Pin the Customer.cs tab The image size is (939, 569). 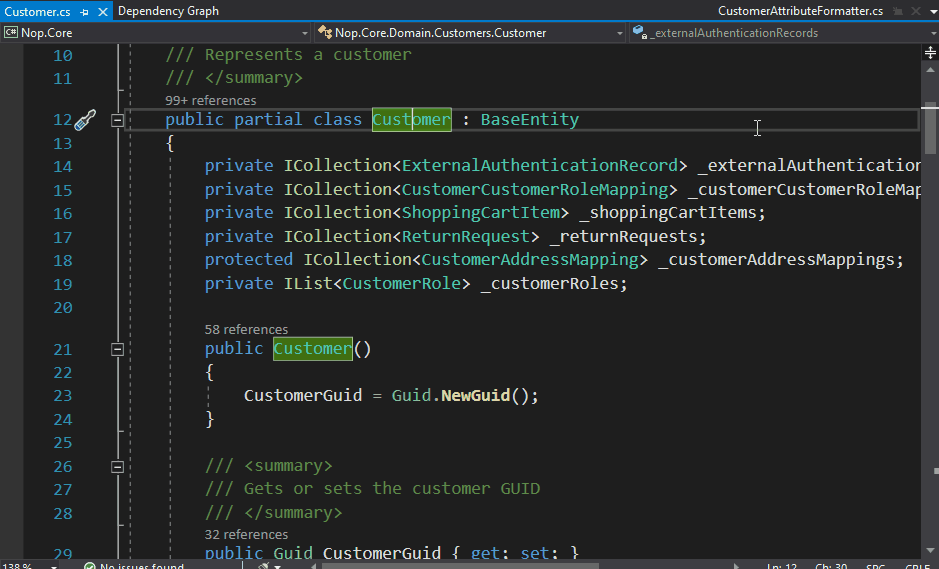pyautogui.click(x=84, y=12)
